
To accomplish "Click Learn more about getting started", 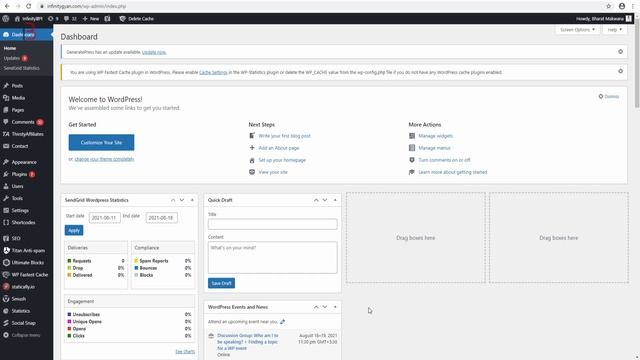I will coord(453,172).
